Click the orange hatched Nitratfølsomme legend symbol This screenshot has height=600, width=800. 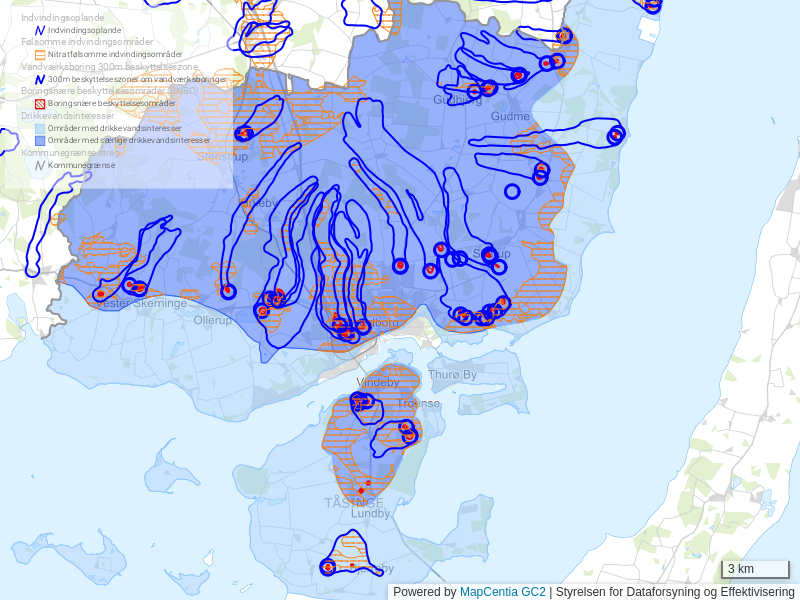tap(40, 54)
